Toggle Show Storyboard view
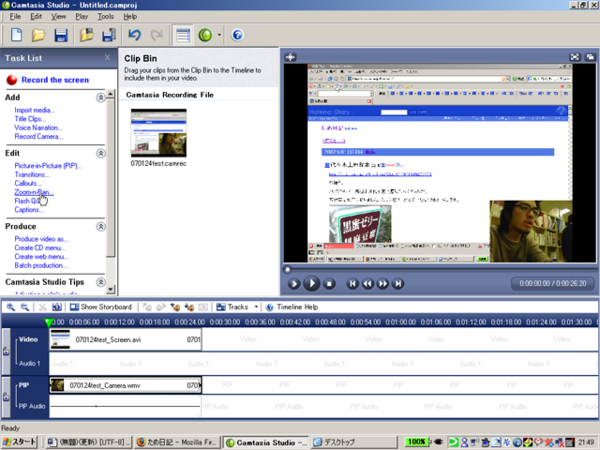Viewport: 600px width, 450px height. point(101,307)
